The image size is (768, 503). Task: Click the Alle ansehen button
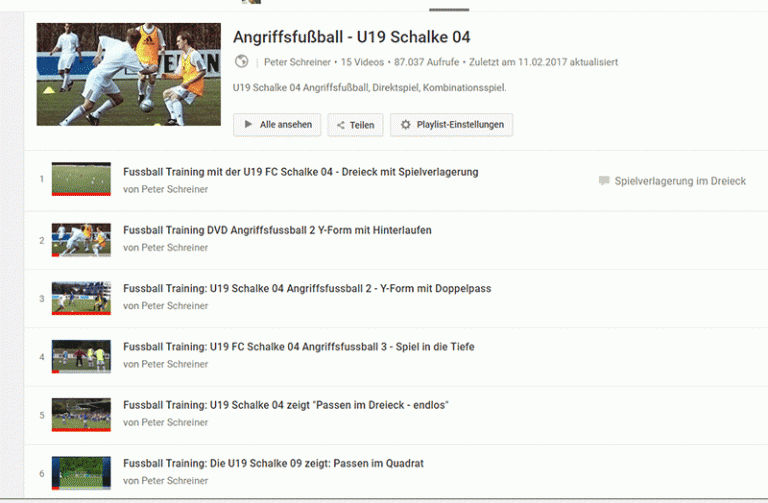(277, 125)
